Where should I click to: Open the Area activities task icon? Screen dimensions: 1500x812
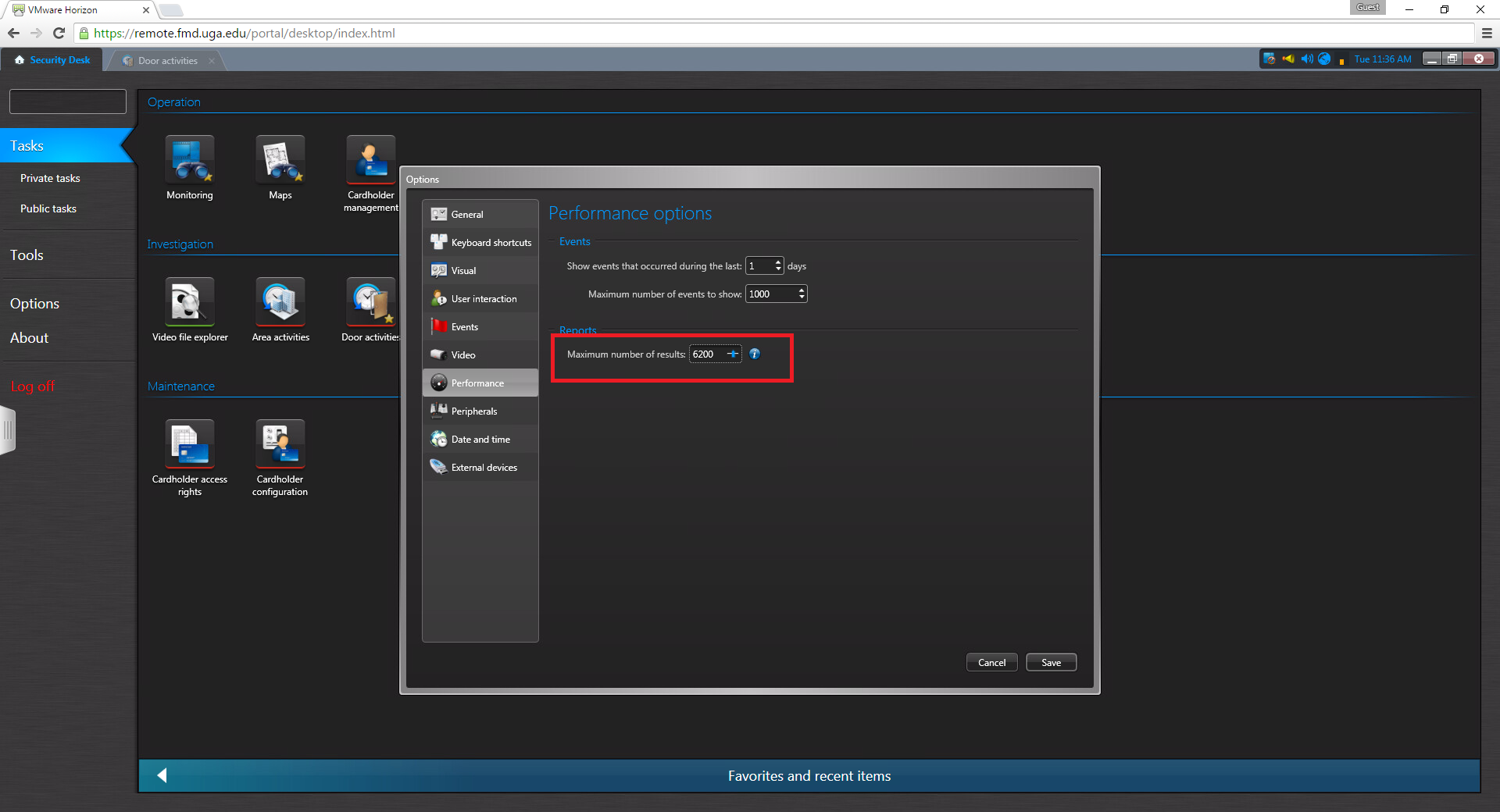click(280, 302)
